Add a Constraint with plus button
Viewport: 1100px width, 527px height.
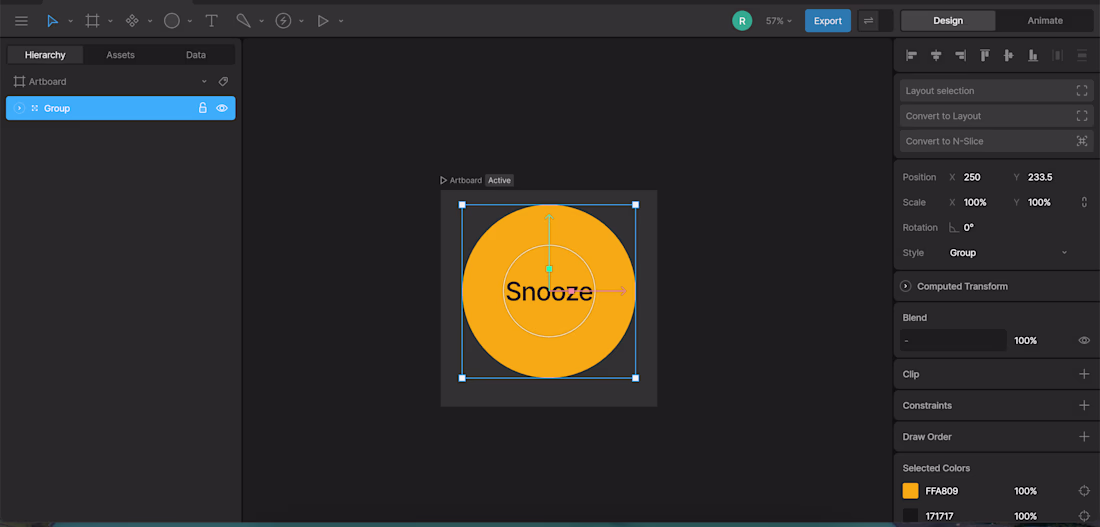1084,406
